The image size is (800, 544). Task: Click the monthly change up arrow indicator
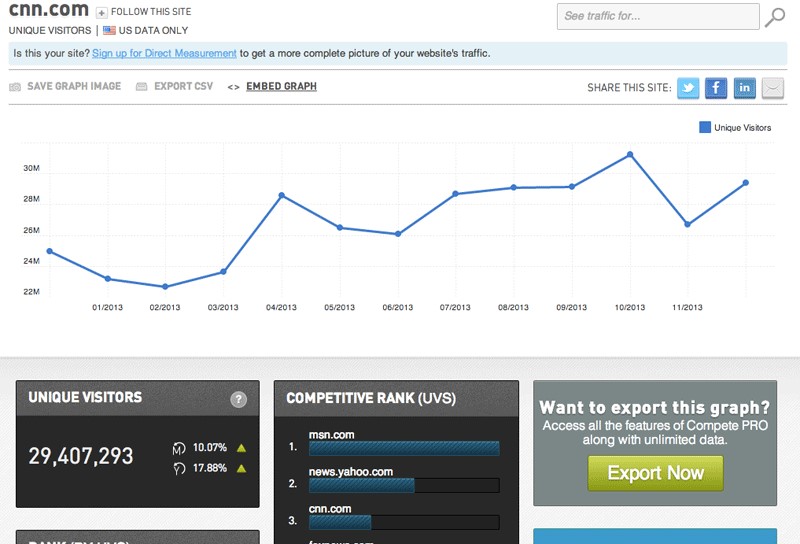tap(241, 448)
